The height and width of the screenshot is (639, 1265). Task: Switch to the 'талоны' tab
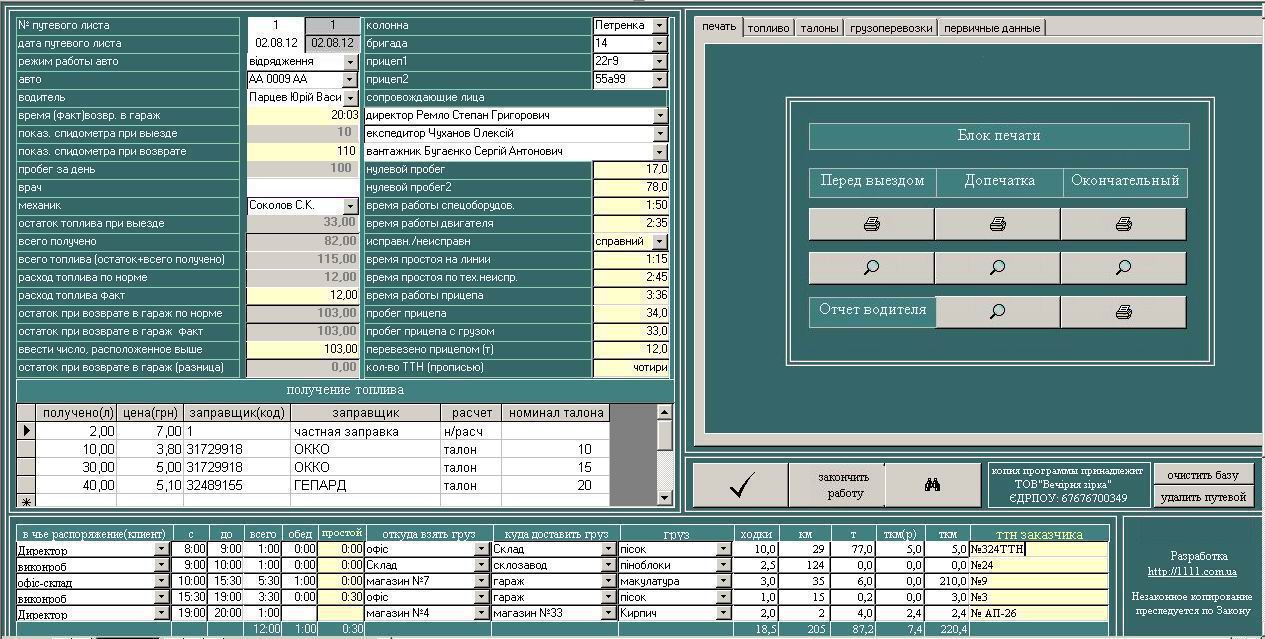click(x=819, y=28)
